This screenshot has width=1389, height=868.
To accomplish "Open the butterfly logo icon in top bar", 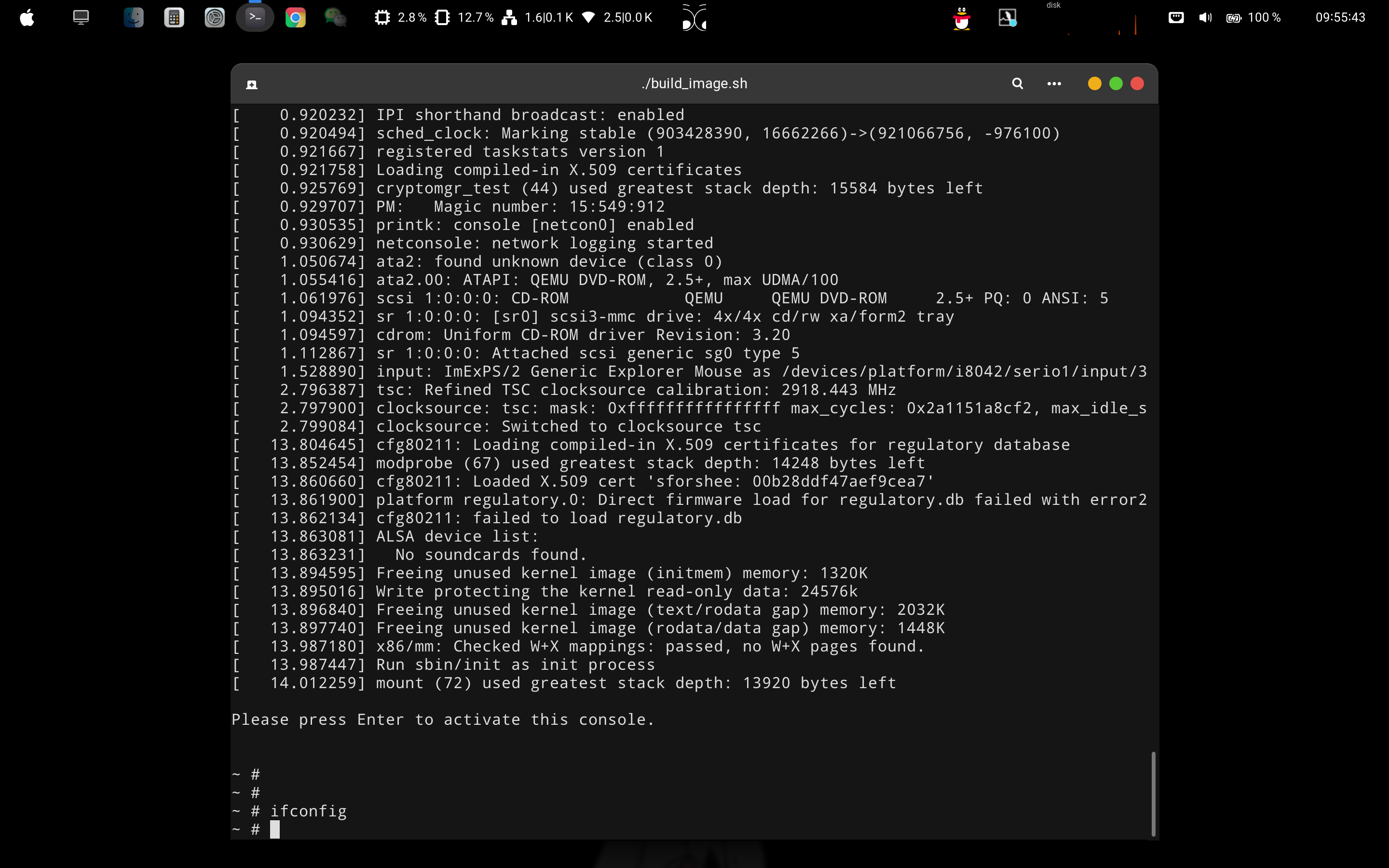I will 694,18.
